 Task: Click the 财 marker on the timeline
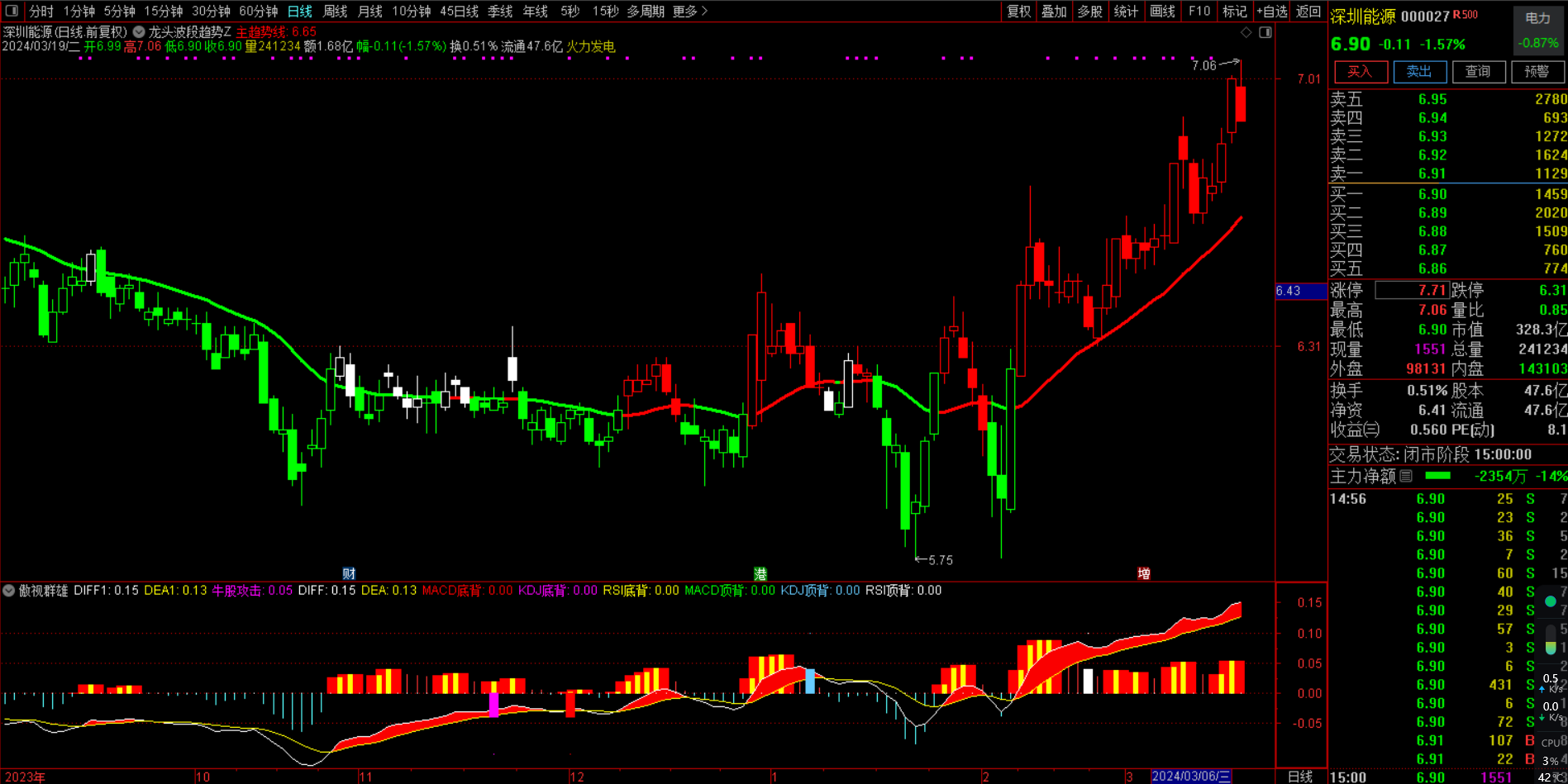coord(349,573)
